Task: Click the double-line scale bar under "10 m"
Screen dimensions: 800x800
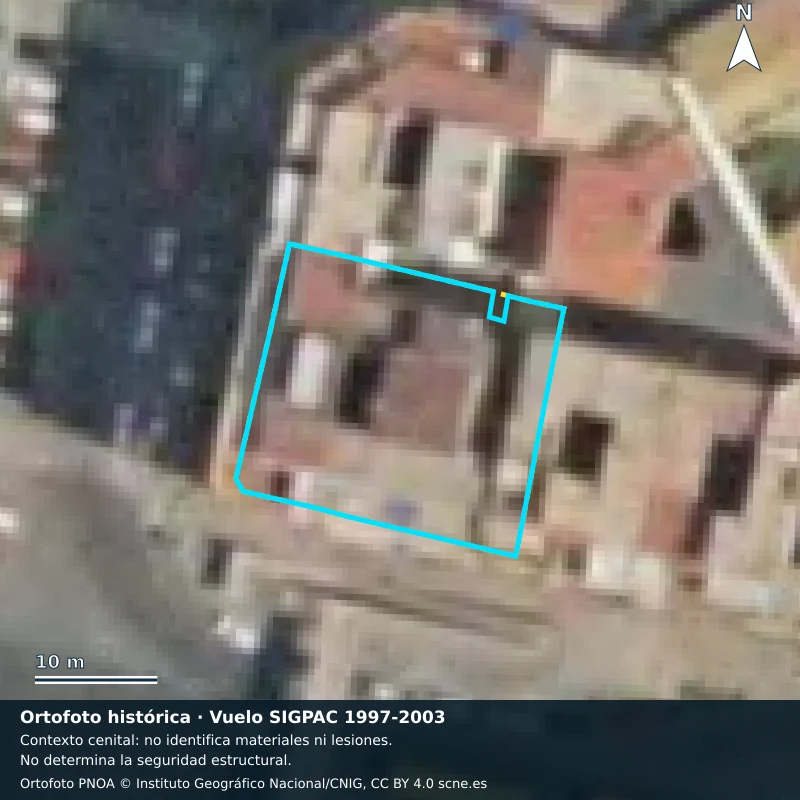Action: click(96, 680)
